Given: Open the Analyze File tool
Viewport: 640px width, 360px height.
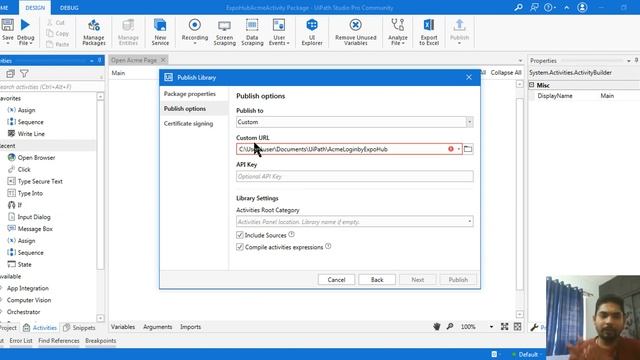Looking at the screenshot, I should point(398,32).
